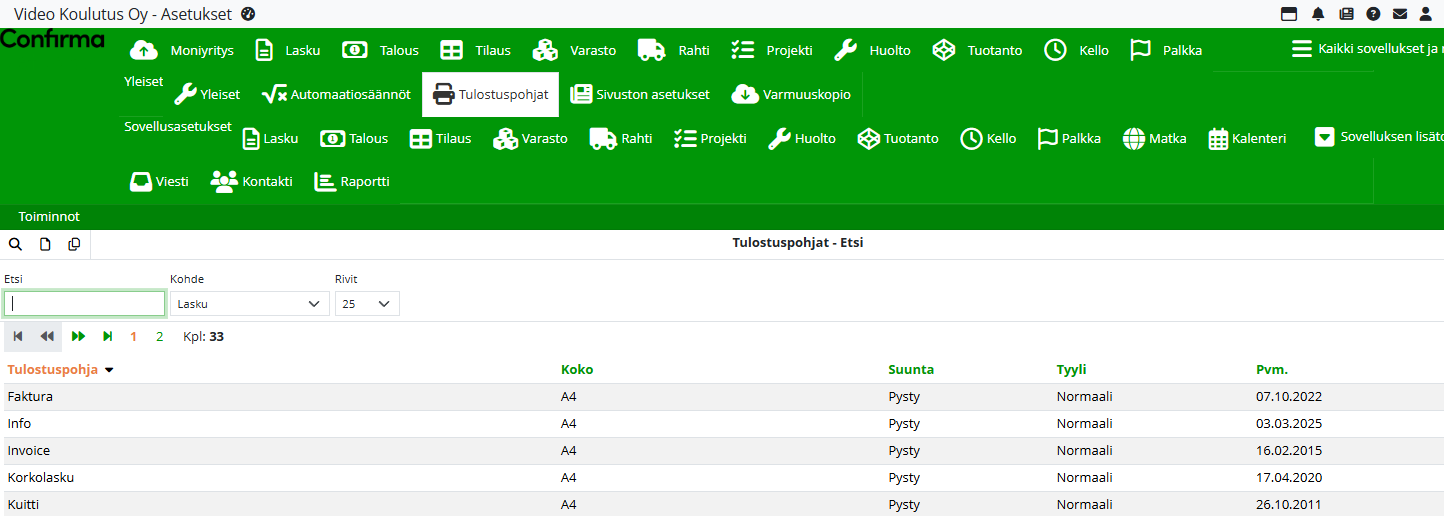This screenshot has height=516, width=1444.
Task: Open the Rivit rows-per-page dropdown
Action: 366,304
